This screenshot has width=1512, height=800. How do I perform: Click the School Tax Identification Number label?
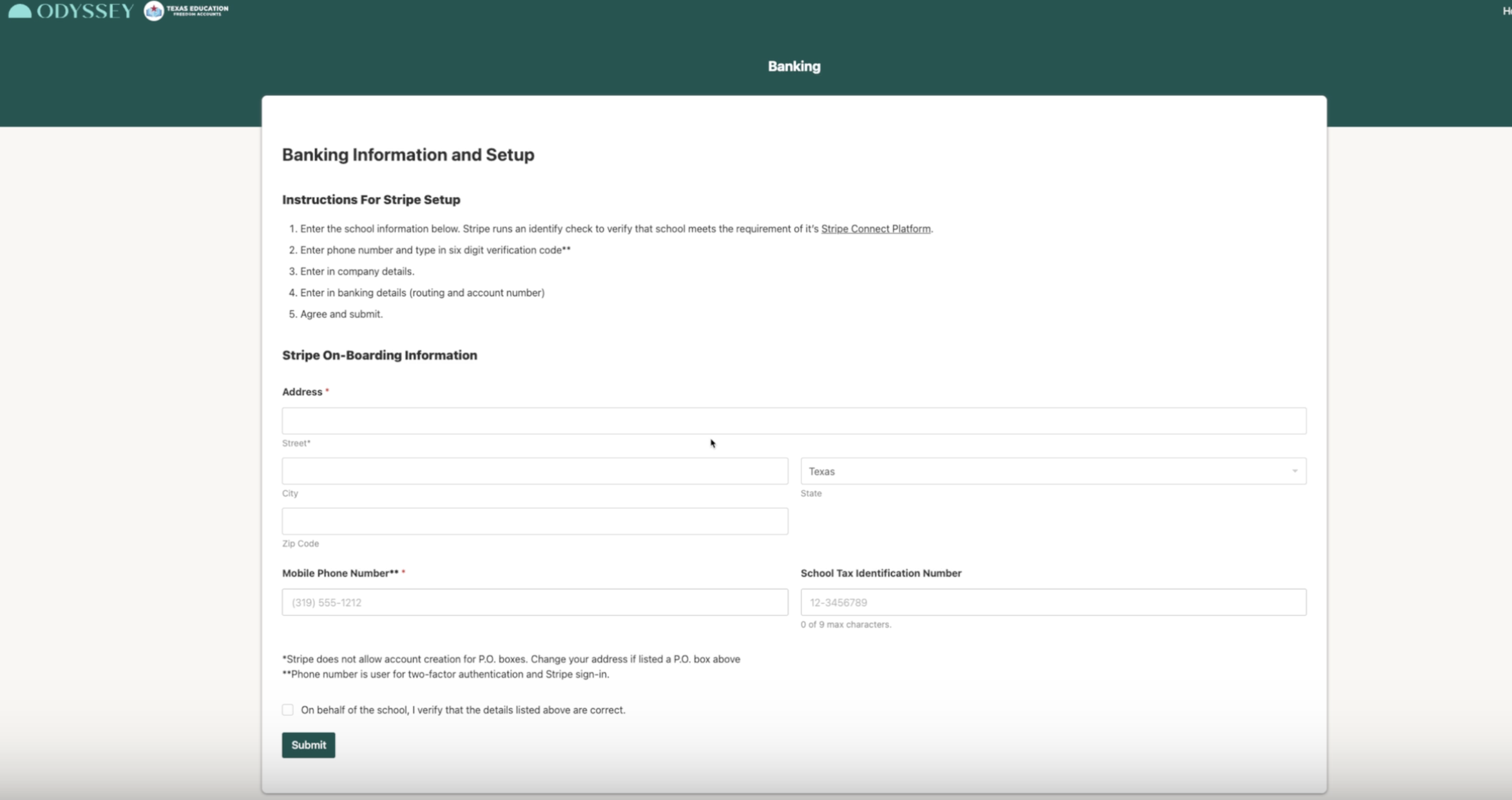pyautogui.click(x=881, y=573)
